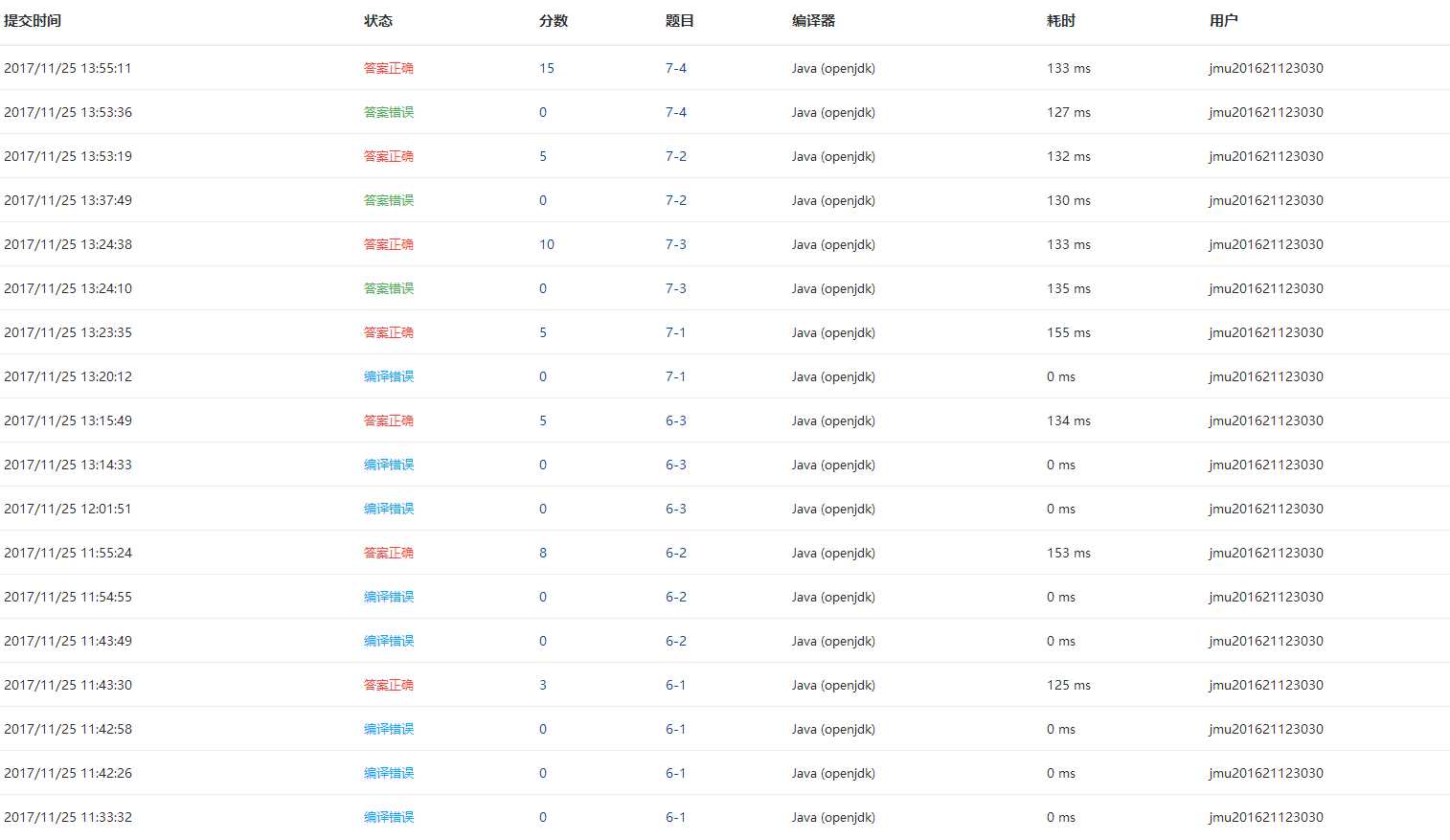Open problem 7-4 in the 13:55:11 row
The width and height of the screenshot is (1450, 840).
676,68
